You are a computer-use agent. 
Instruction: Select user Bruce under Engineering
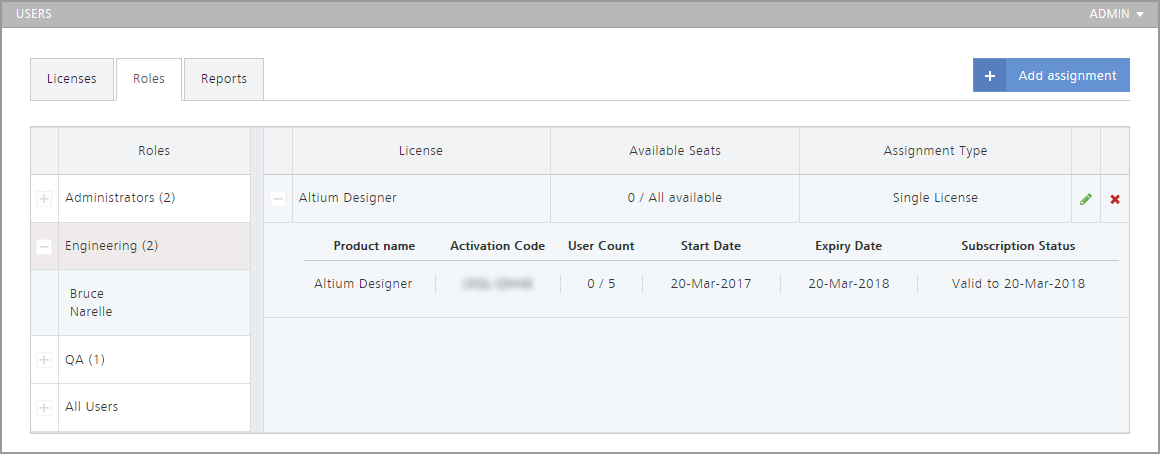pos(87,294)
